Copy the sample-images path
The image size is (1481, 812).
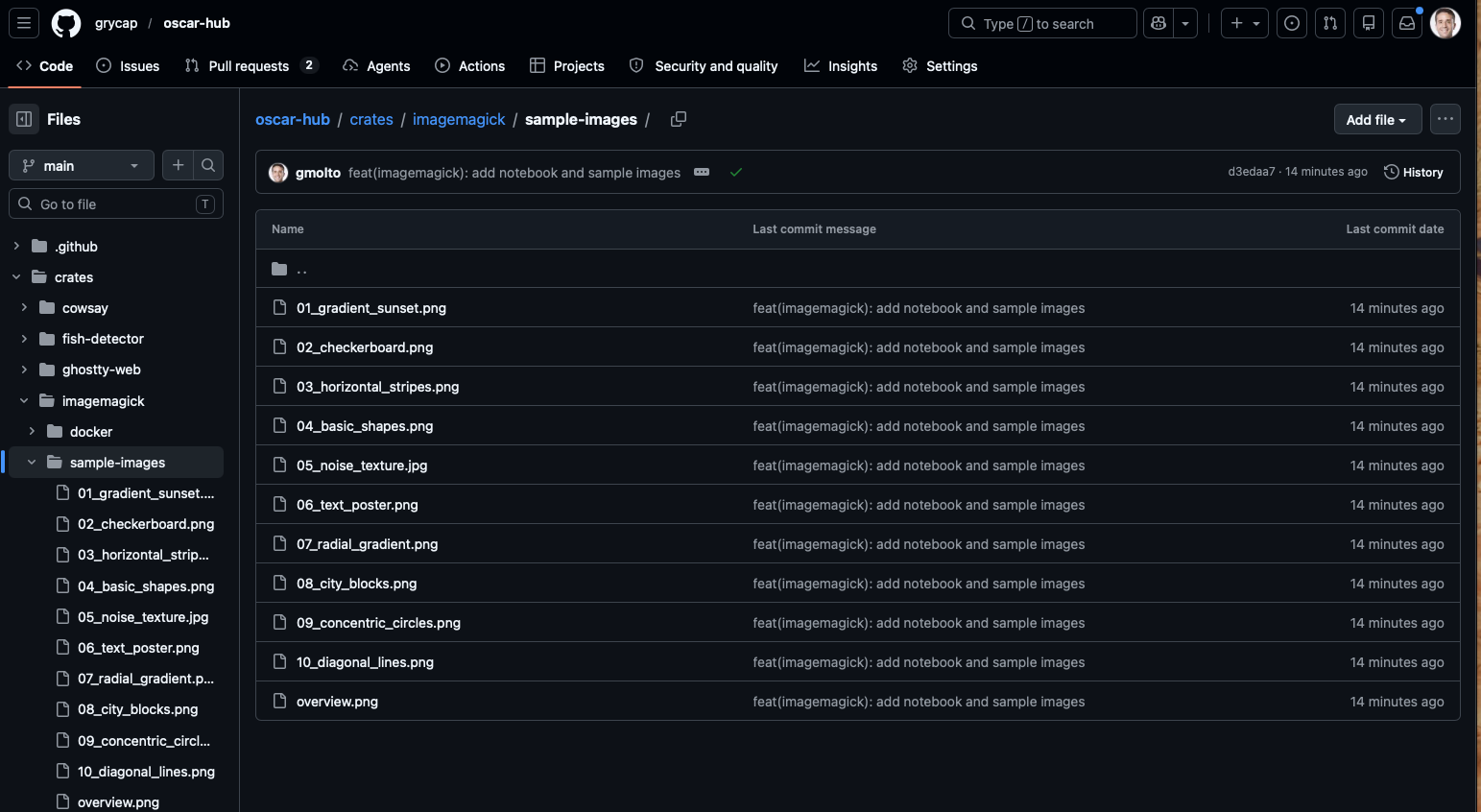click(x=678, y=119)
